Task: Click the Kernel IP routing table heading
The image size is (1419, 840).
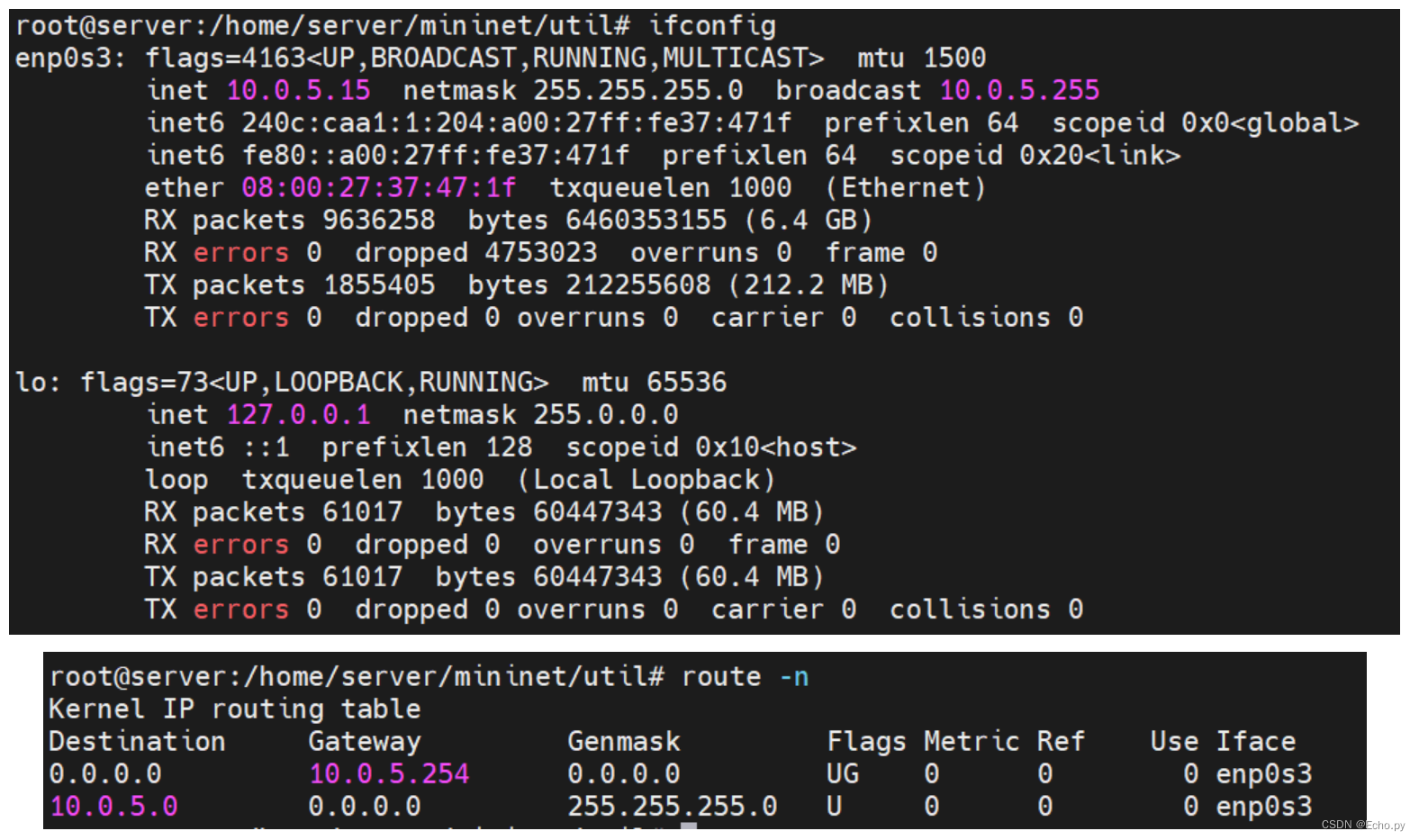Action: pyautogui.click(x=234, y=709)
